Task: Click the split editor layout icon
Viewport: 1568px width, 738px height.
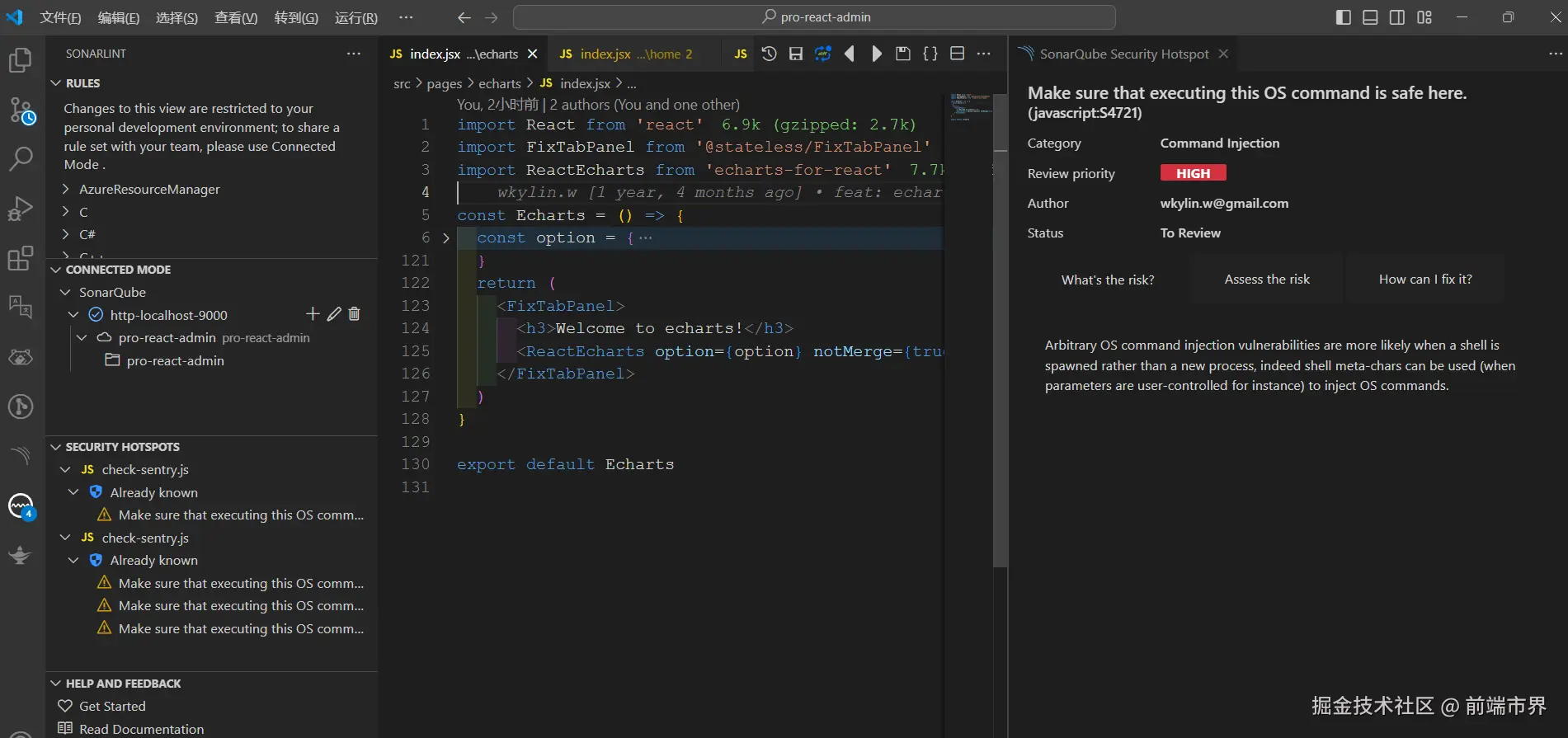Action: tap(957, 54)
